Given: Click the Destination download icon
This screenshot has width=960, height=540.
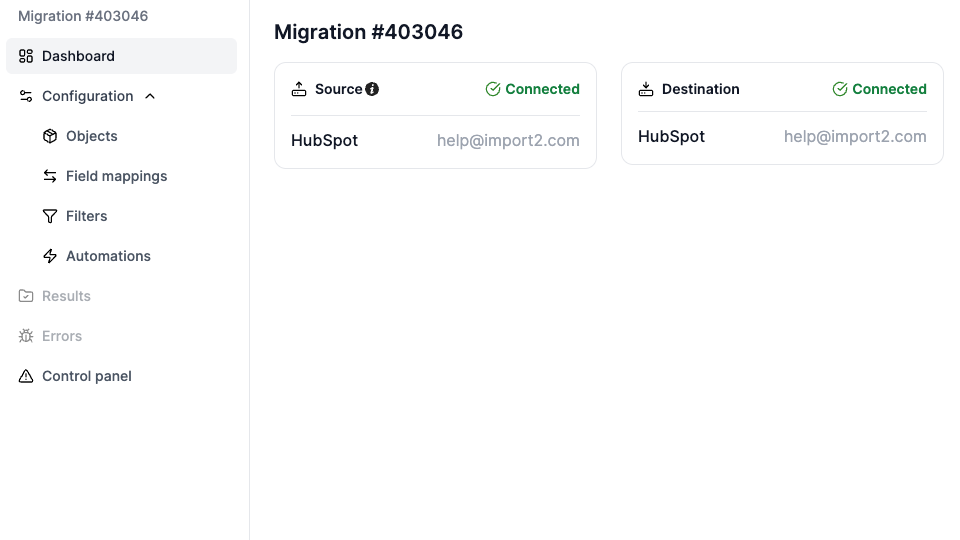Looking at the screenshot, I should 646,89.
